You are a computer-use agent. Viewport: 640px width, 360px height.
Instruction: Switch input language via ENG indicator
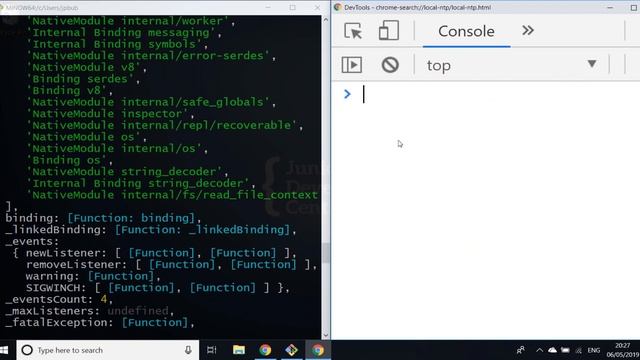coord(593,350)
